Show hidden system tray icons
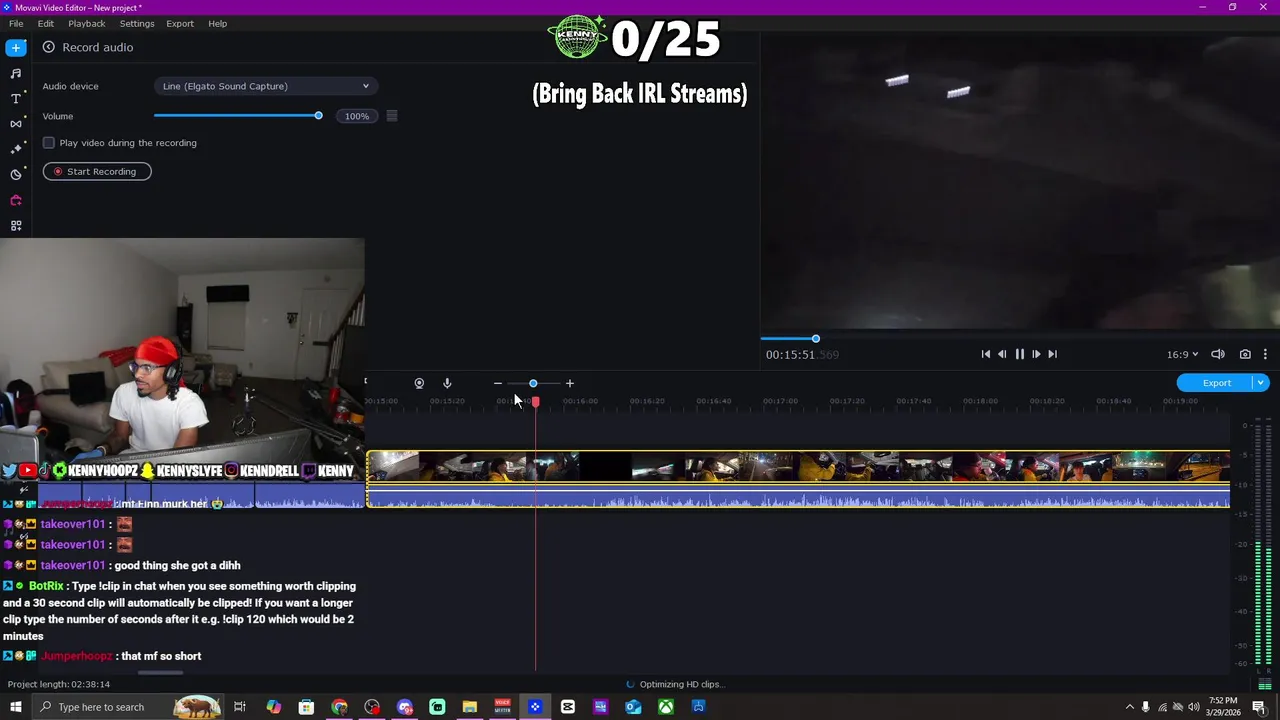 click(1130, 707)
